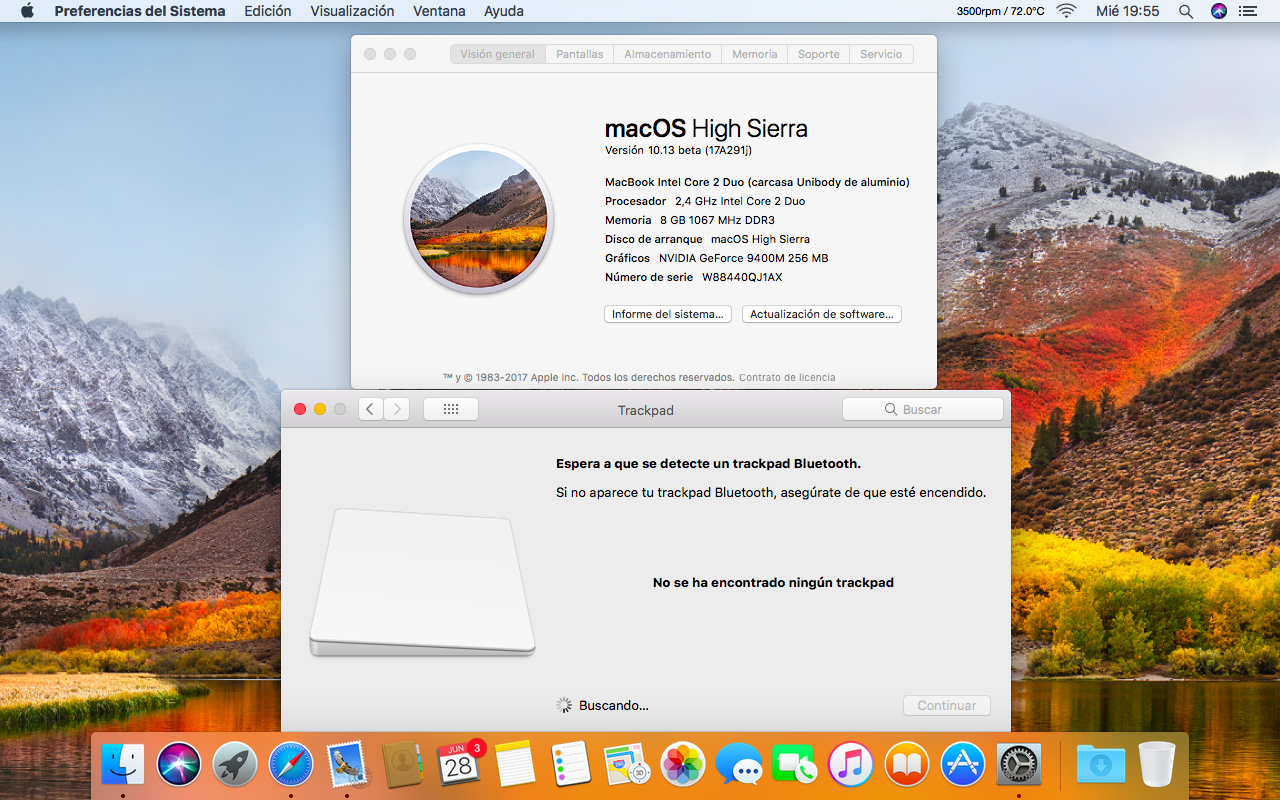Viewport: 1280px width, 800px height.
Task: Open Calendar showing date 28
Action: pos(459,765)
